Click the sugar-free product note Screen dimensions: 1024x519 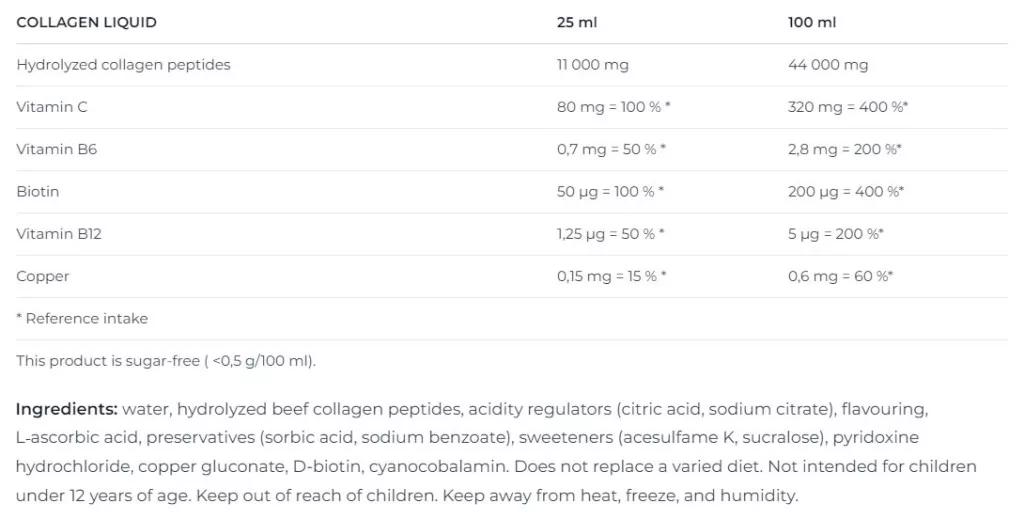[x=166, y=361]
